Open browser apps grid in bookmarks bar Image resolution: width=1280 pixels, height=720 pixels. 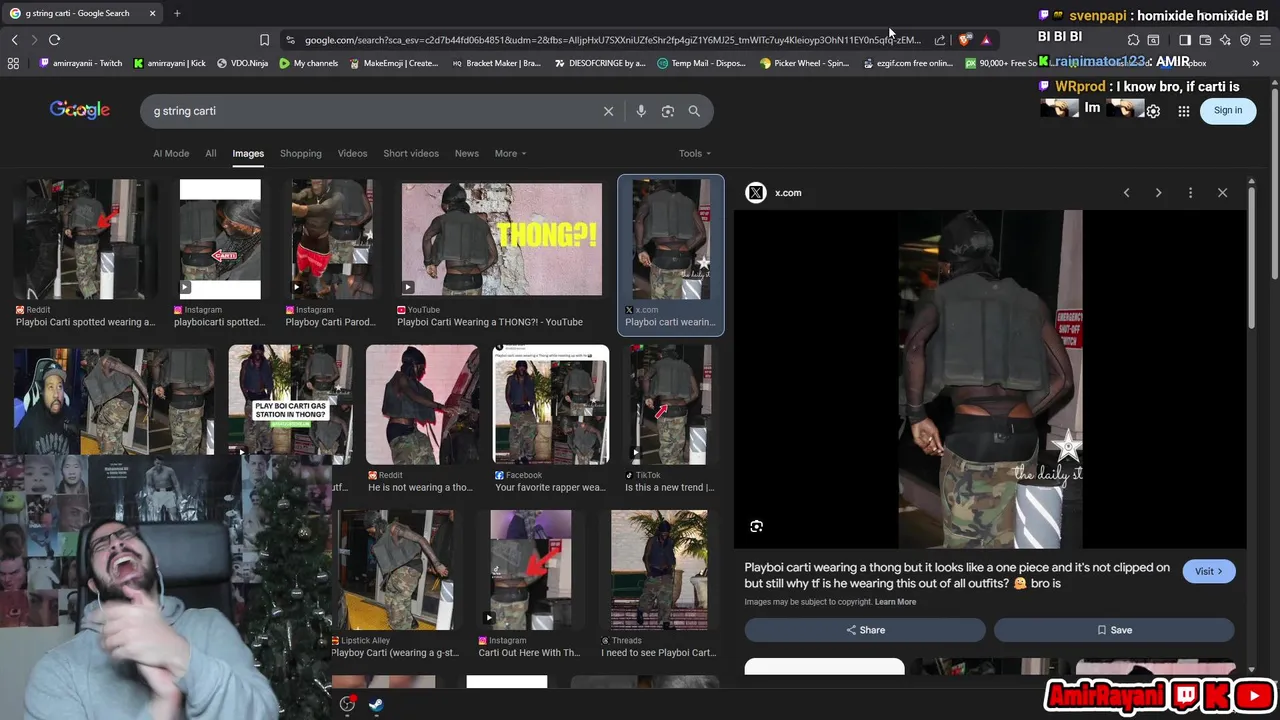click(13, 63)
